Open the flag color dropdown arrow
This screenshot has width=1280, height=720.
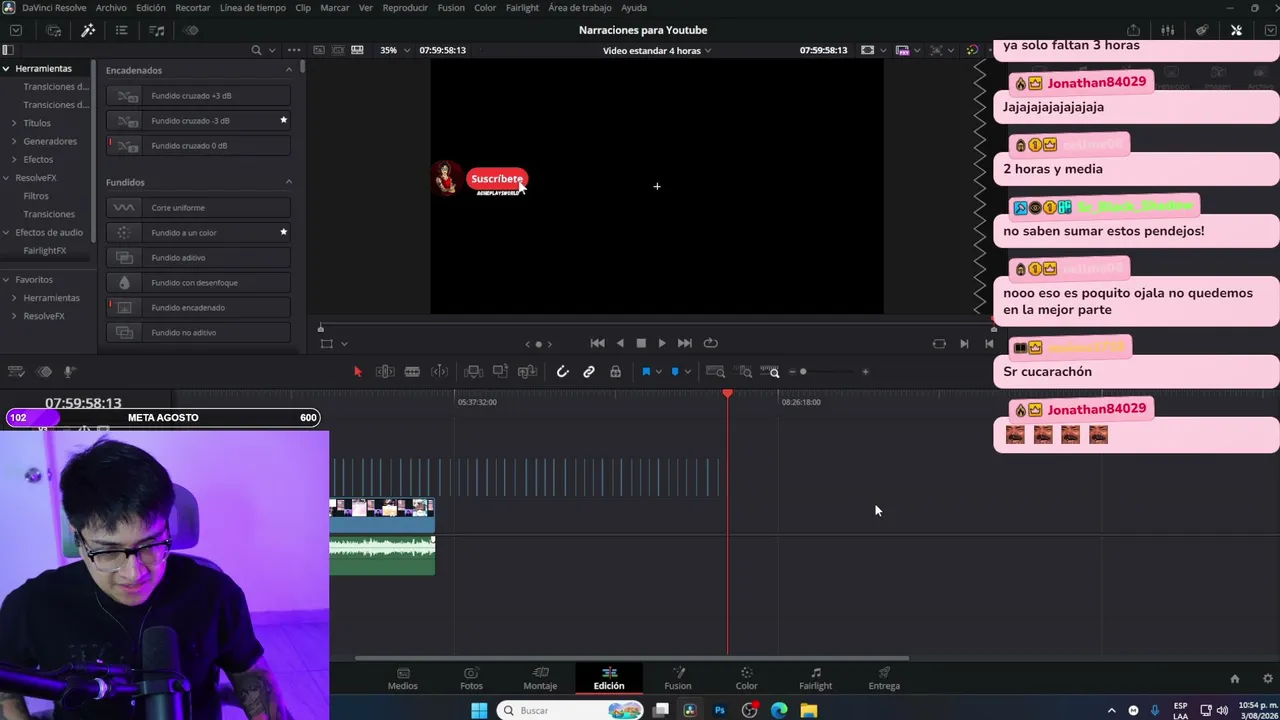click(x=658, y=372)
